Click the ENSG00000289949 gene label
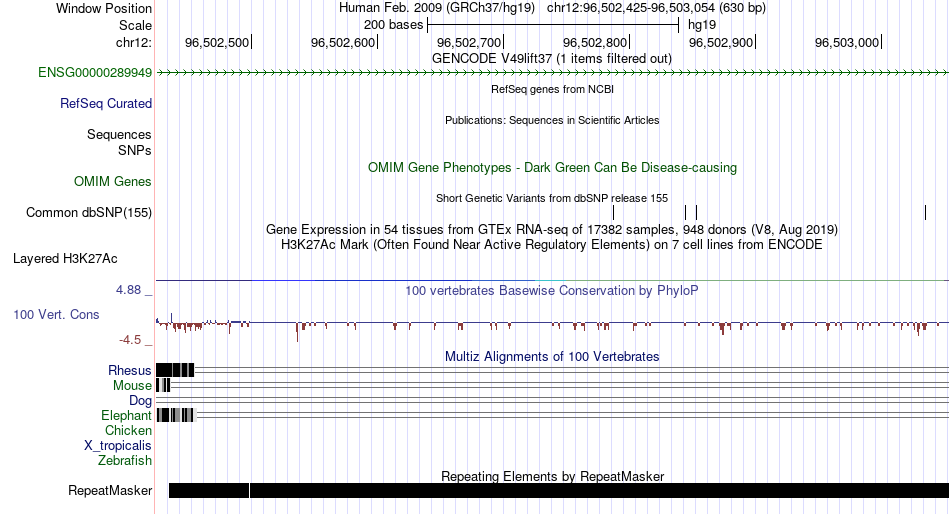Screen dimensions: 950x514 95,73
